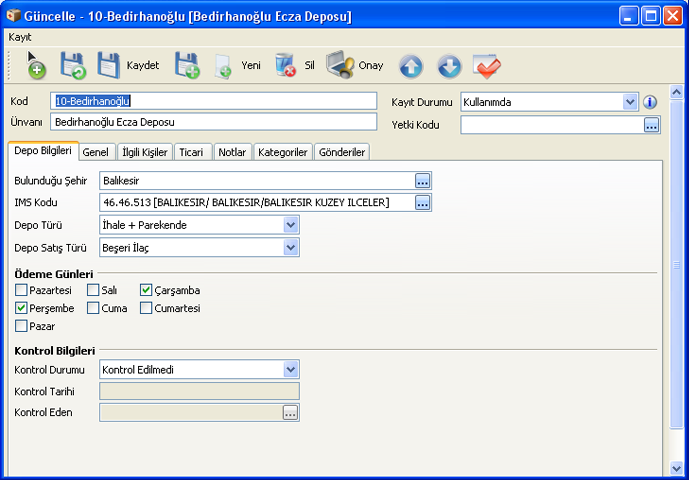Image resolution: width=689 pixels, height=480 pixels.
Task: Uncheck the Perşembe payment day
Action: click(21, 308)
